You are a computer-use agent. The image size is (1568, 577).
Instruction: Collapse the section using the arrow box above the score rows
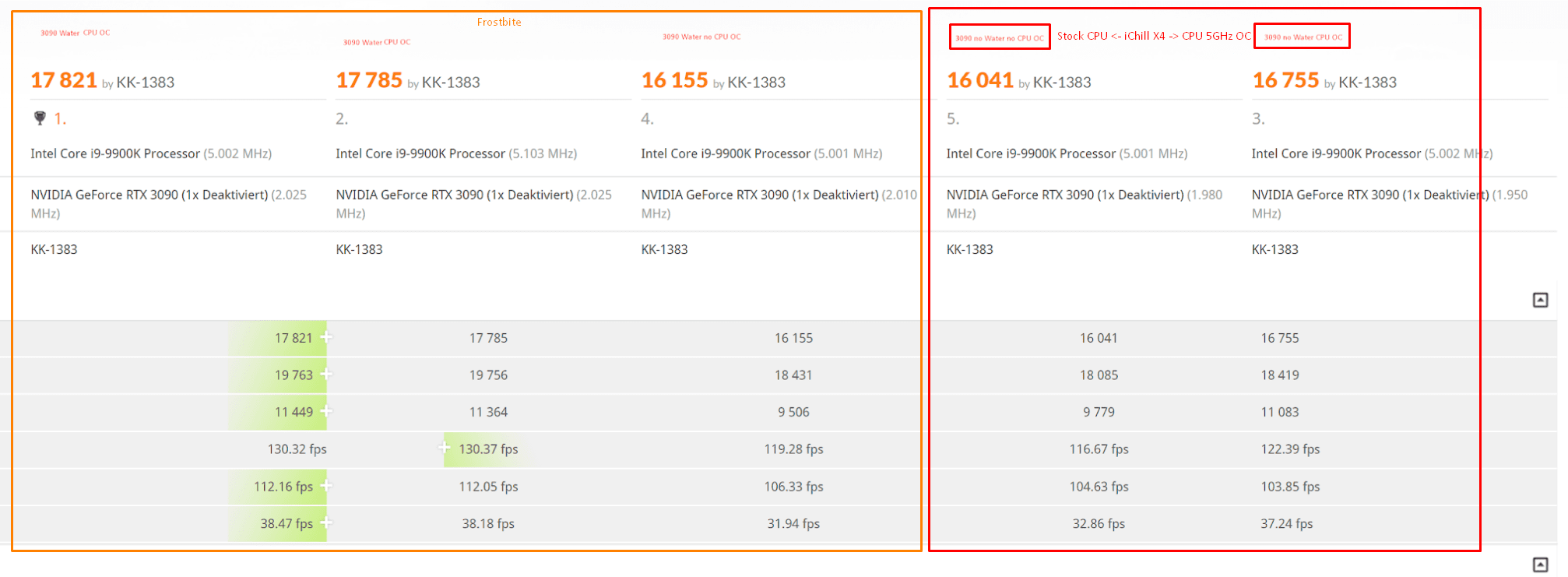click(x=1540, y=300)
